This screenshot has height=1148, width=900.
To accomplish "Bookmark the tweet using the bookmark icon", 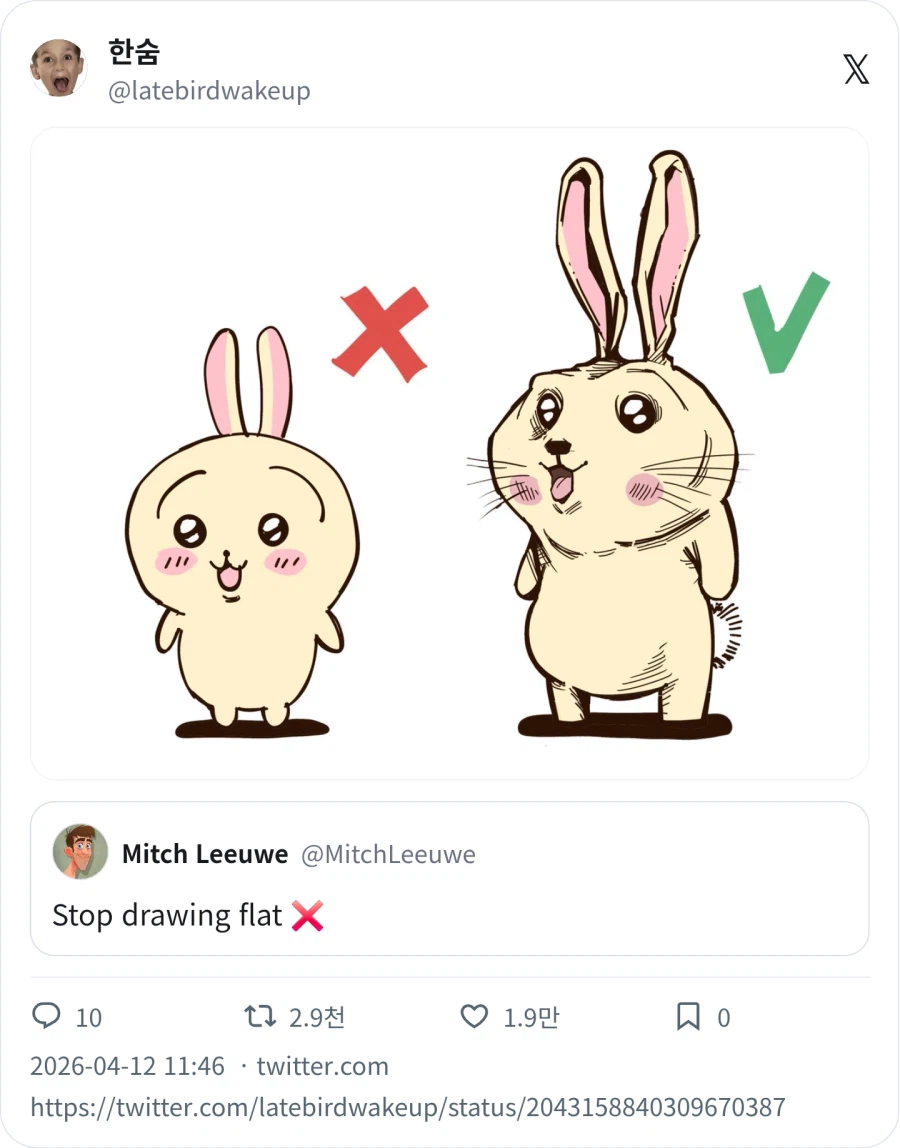I will [688, 1017].
